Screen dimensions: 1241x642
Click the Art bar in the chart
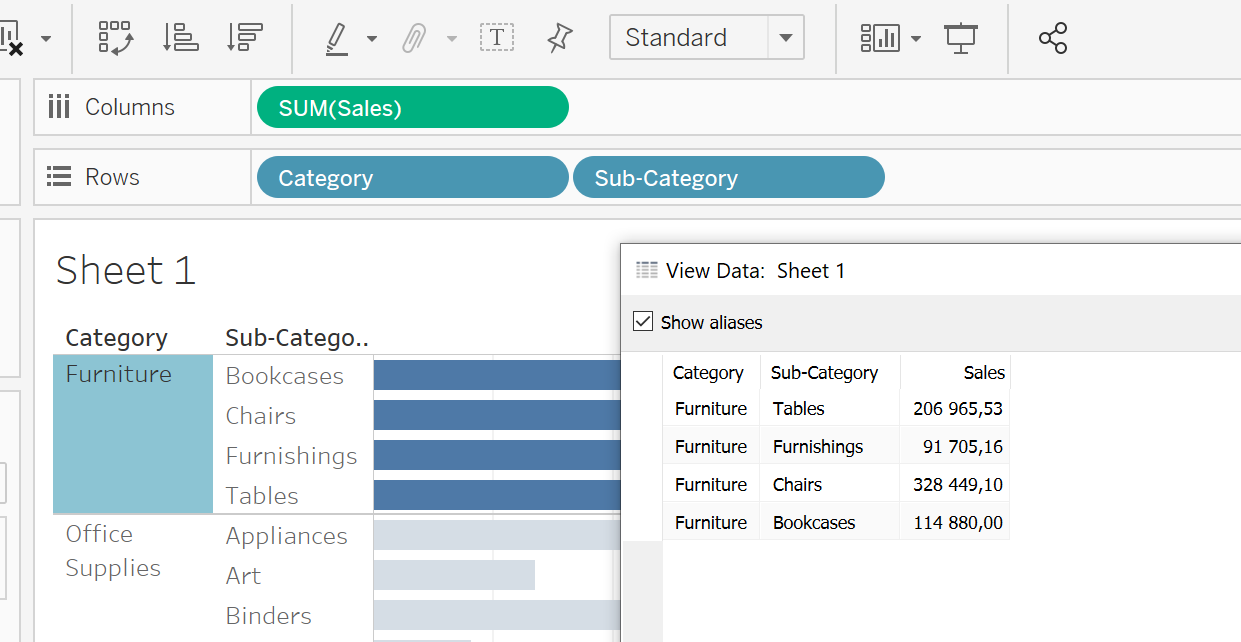pos(454,575)
